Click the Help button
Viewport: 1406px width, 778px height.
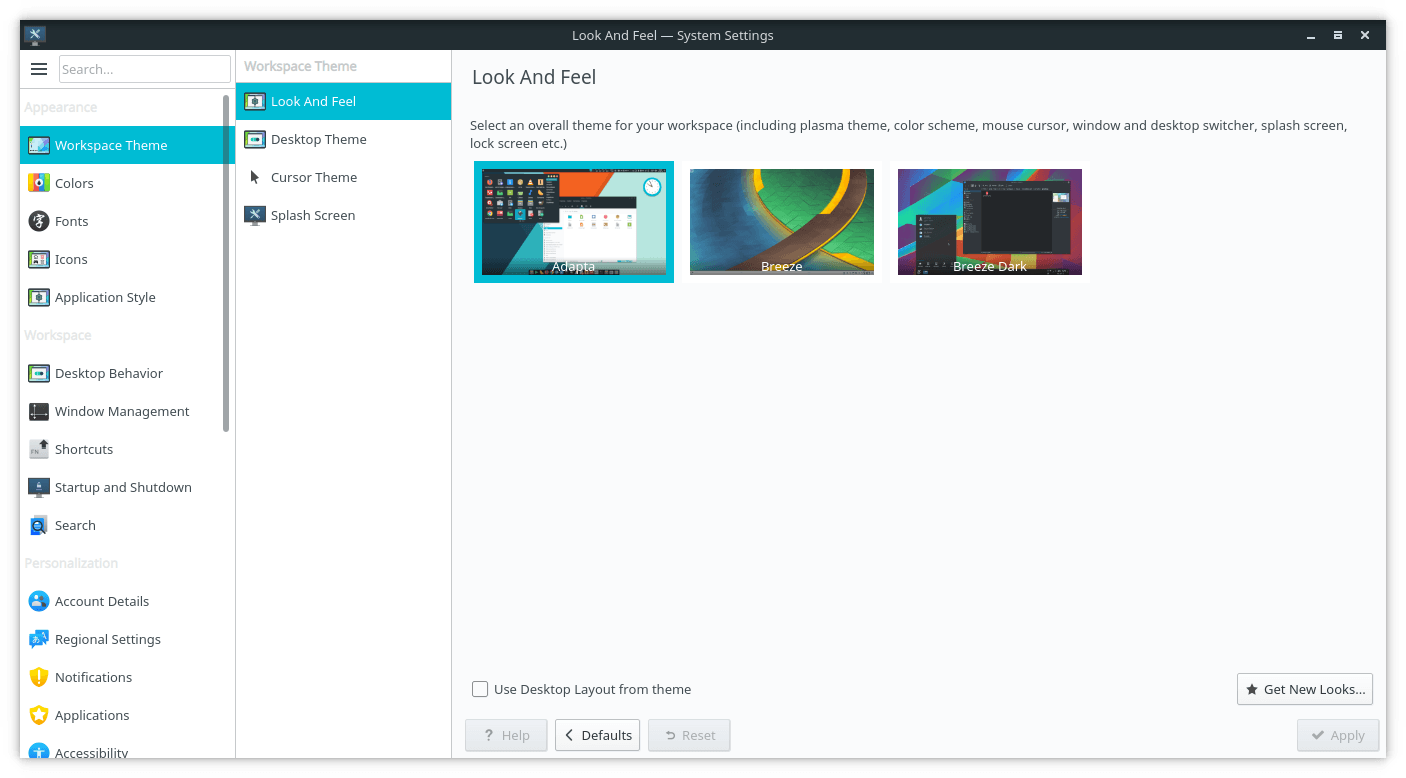[506, 735]
